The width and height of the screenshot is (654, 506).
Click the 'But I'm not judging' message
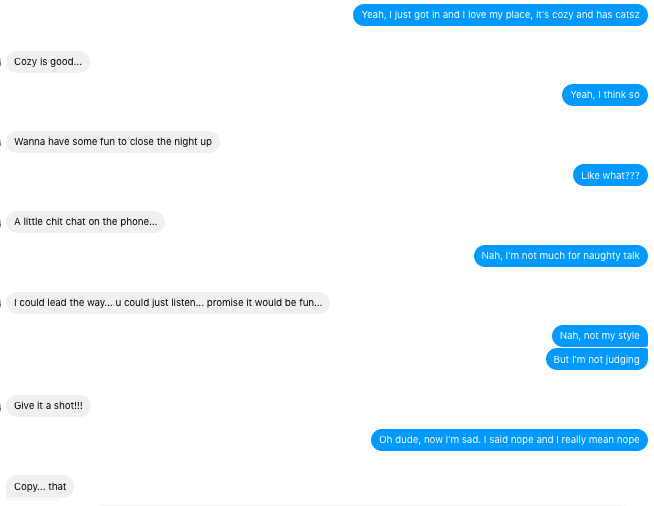click(597, 359)
